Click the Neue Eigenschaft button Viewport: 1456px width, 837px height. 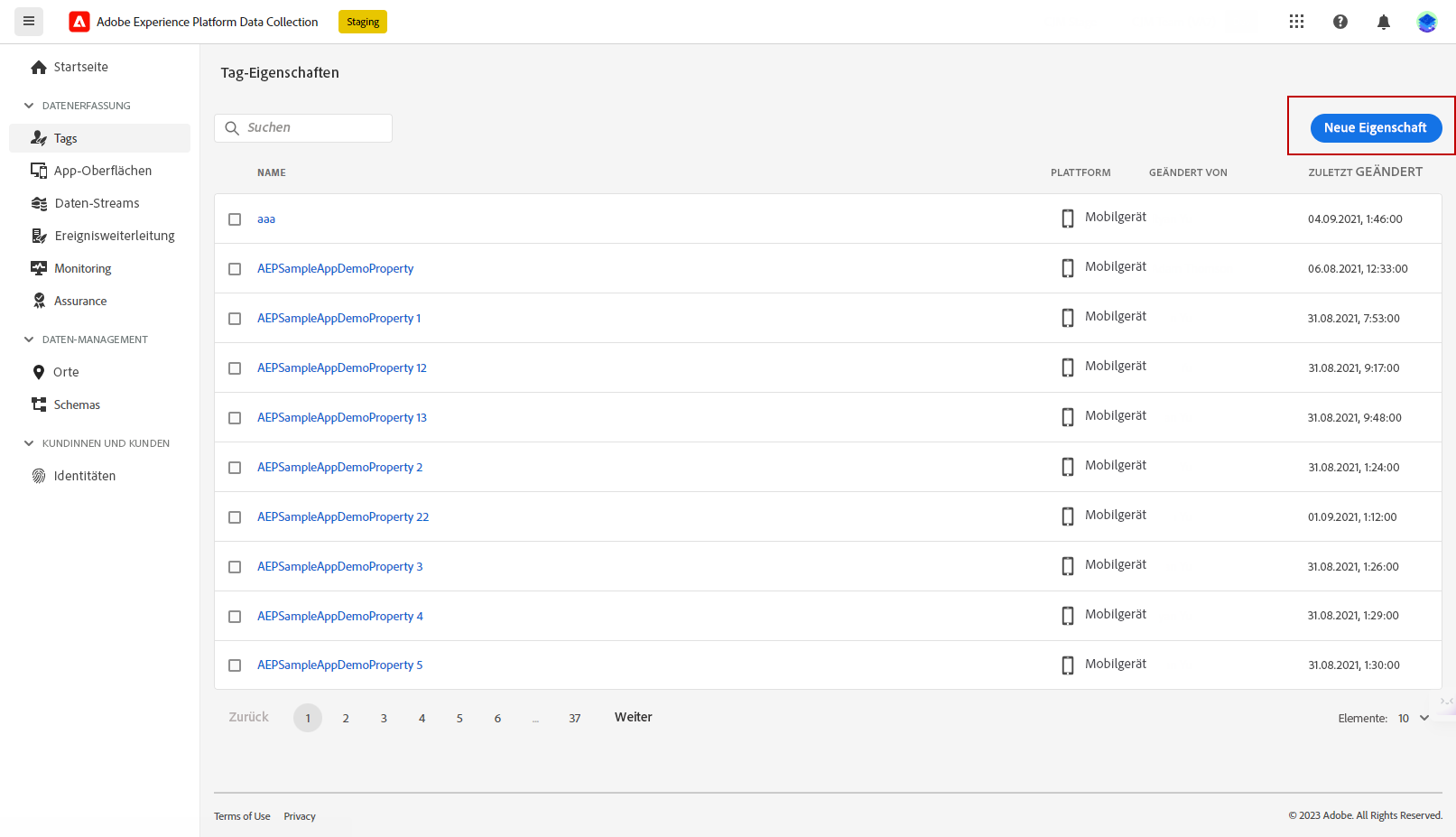(1375, 127)
